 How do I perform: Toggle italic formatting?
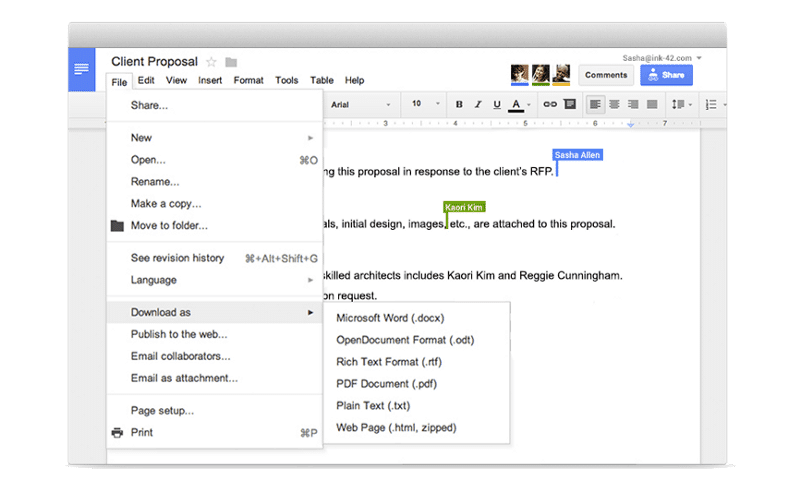(478, 105)
